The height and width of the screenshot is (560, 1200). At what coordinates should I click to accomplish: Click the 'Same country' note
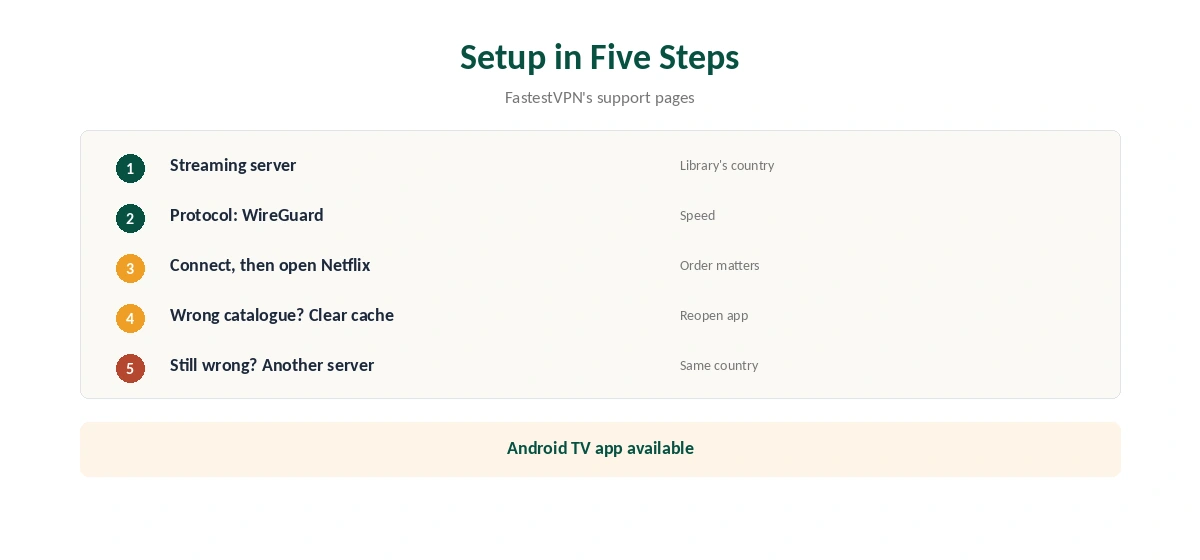[x=719, y=365]
